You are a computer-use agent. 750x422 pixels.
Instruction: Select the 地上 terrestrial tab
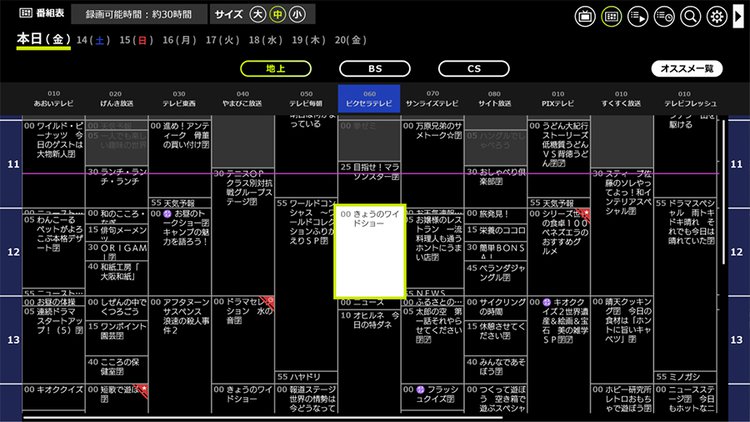276,69
